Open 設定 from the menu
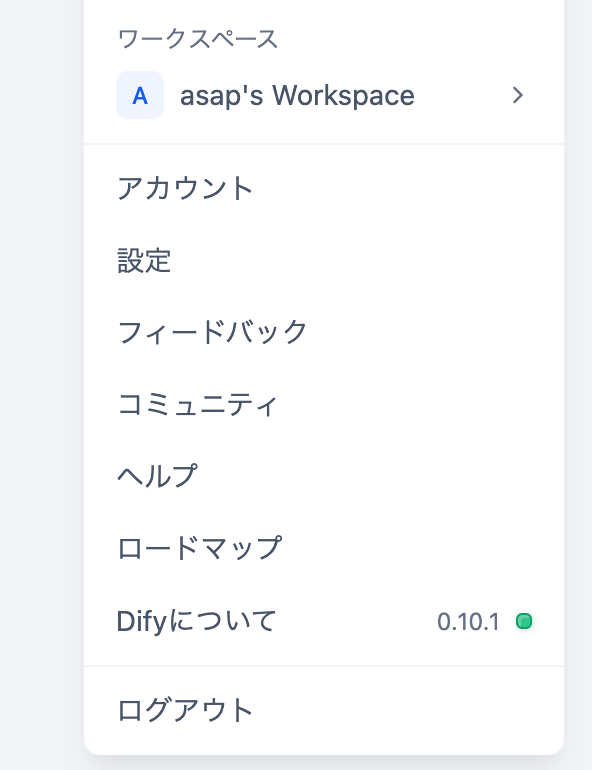The height and width of the screenshot is (770, 592). [x=144, y=260]
